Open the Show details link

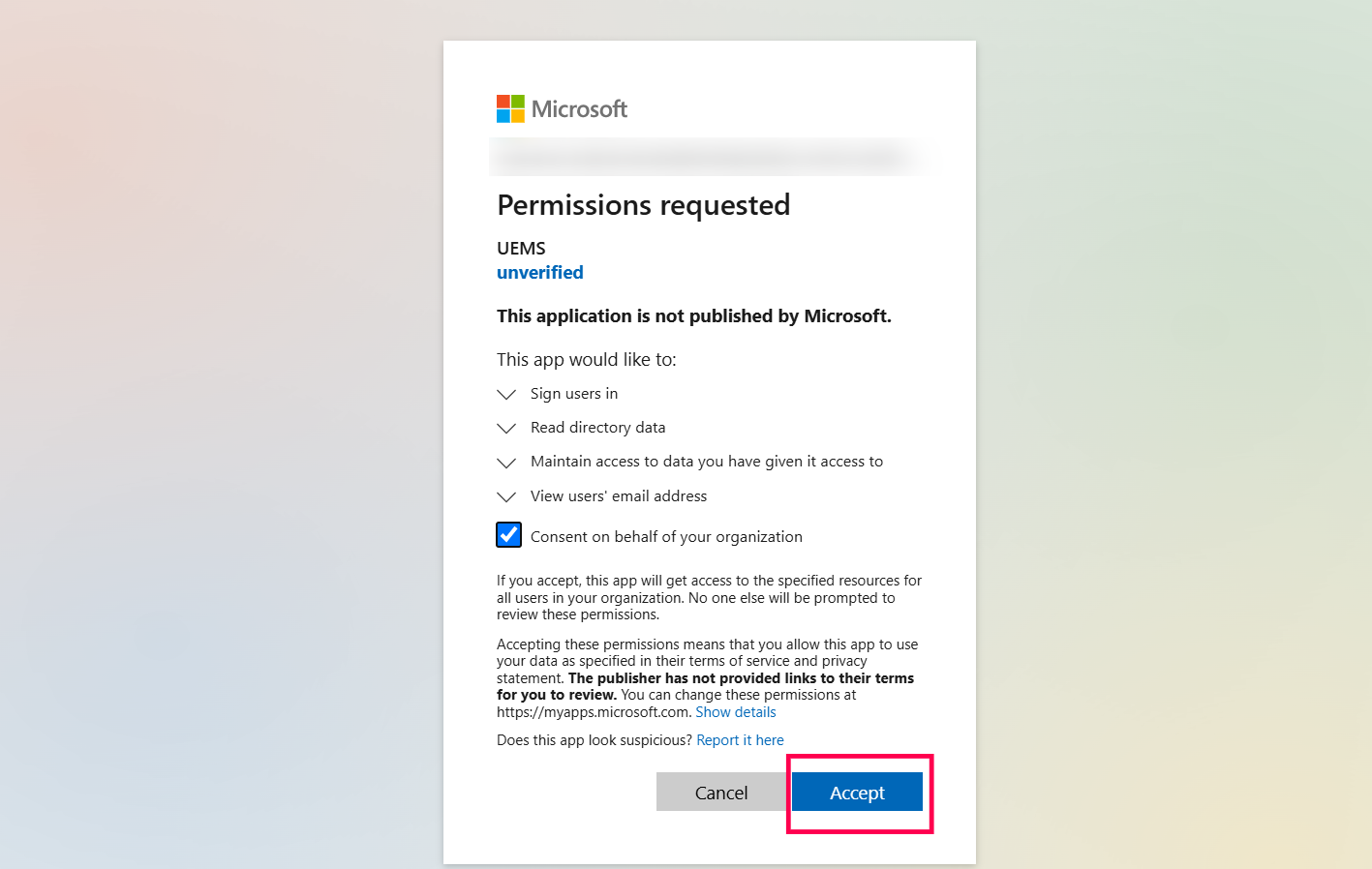[736, 712]
